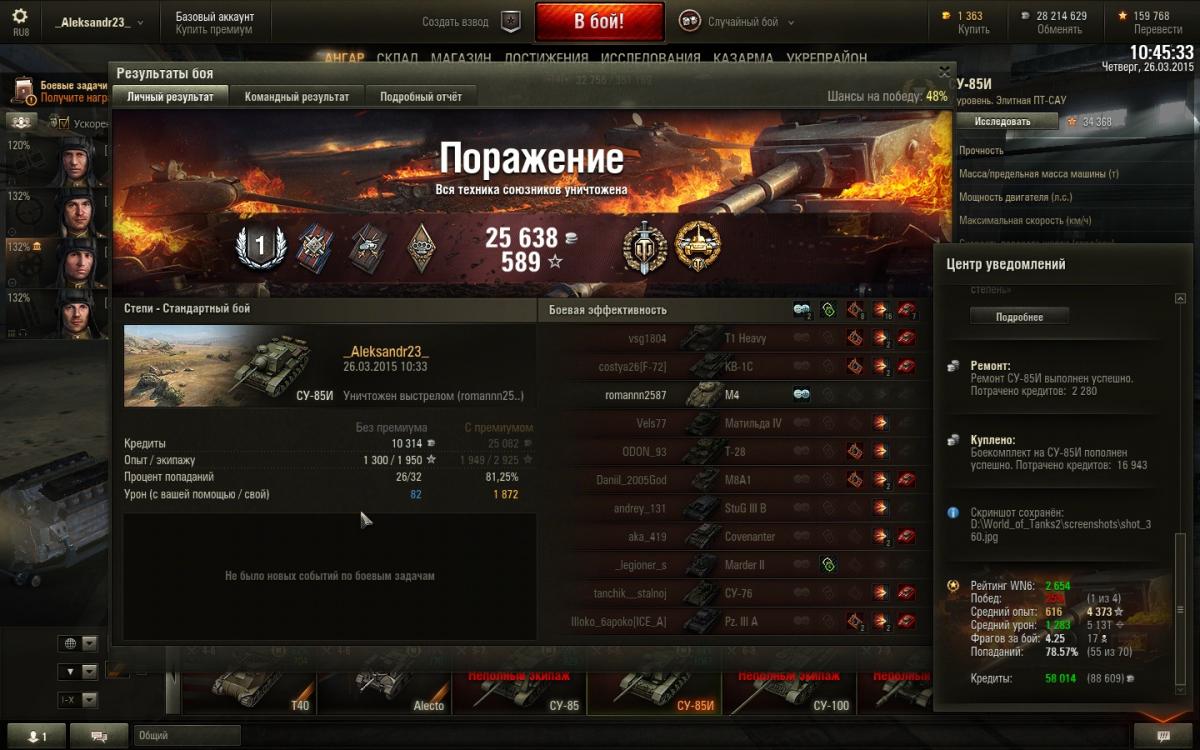Switch to the Командный результат tab
The image size is (1200, 750).
(297, 97)
